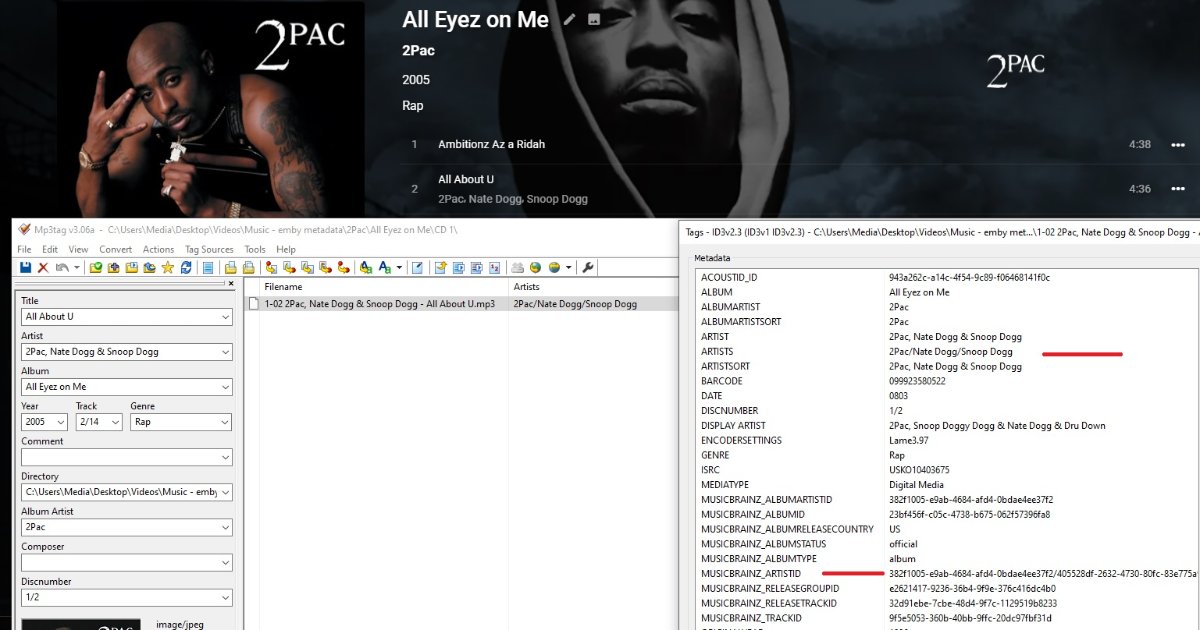Close the tag panel with small x
The image size is (1200, 630).
point(232,283)
